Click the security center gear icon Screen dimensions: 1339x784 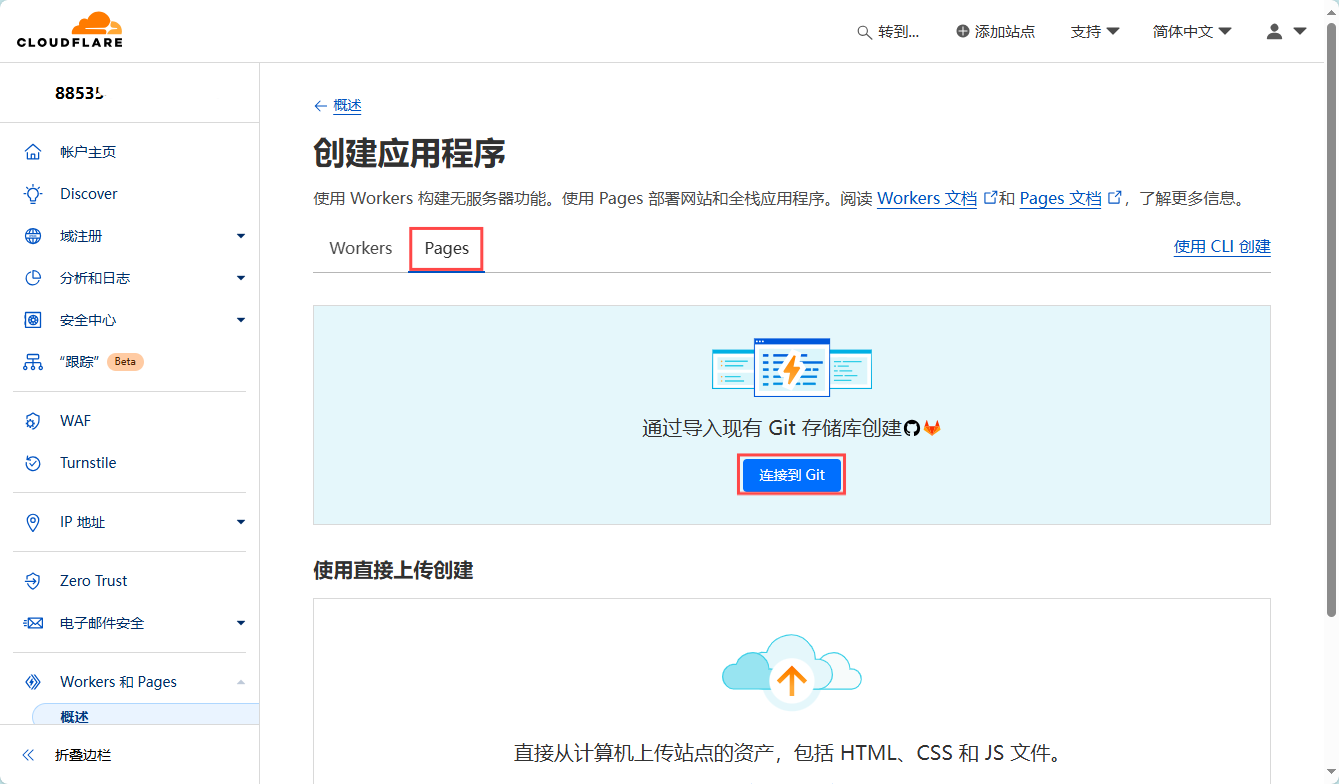33,320
